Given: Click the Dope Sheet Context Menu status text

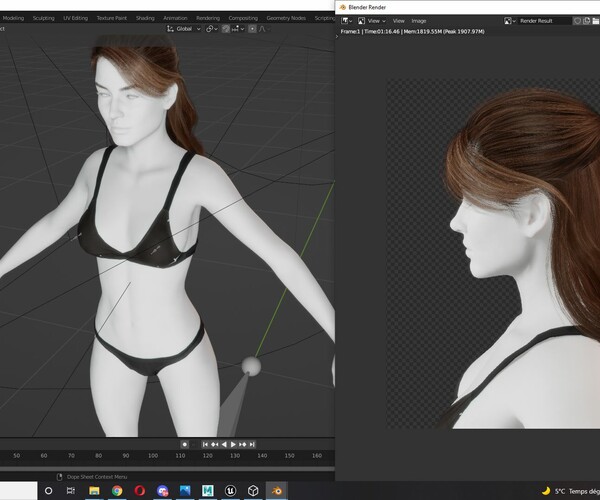Looking at the screenshot, I should click(x=97, y=477).
